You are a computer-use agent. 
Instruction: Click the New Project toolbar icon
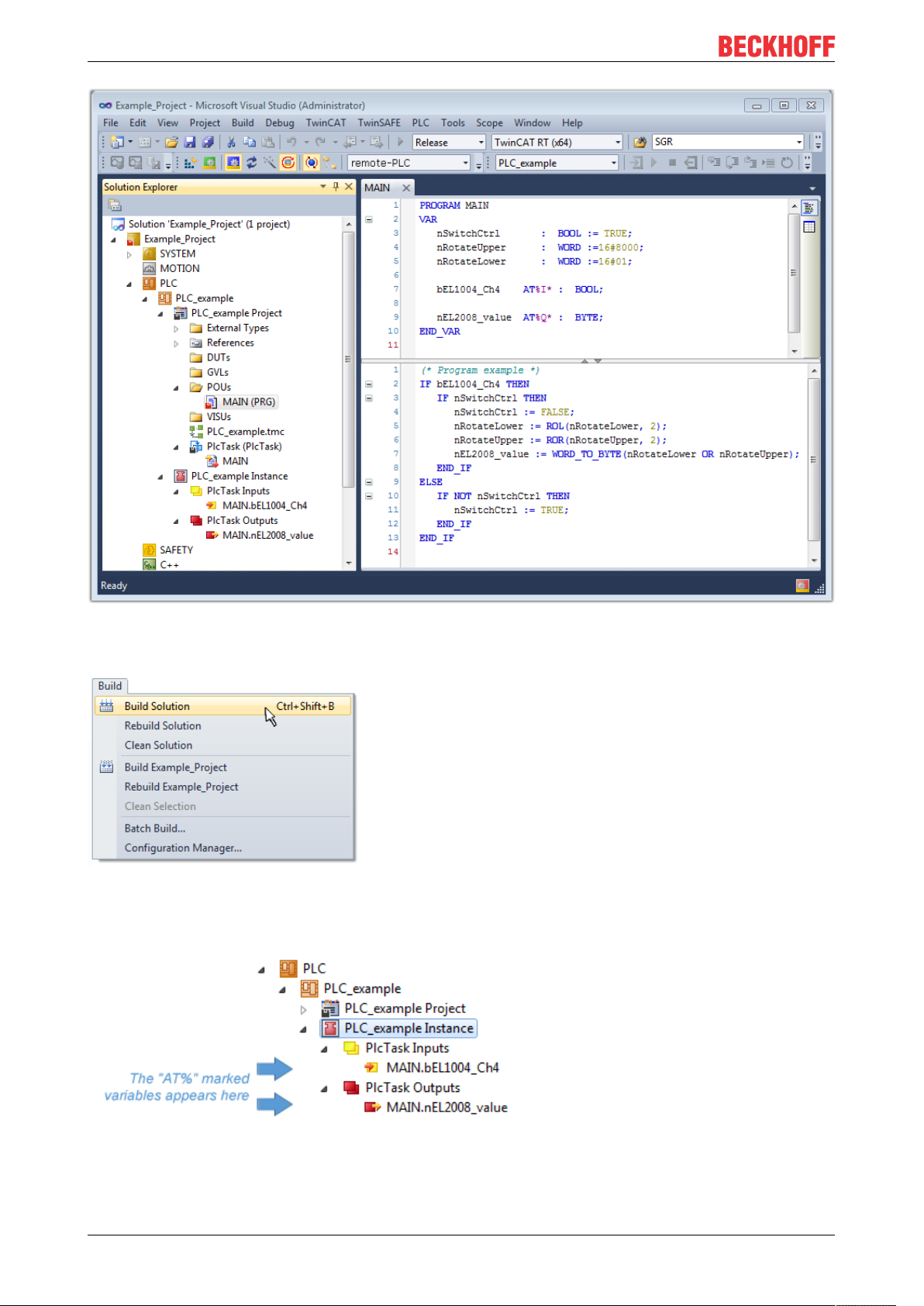[117, 143]
